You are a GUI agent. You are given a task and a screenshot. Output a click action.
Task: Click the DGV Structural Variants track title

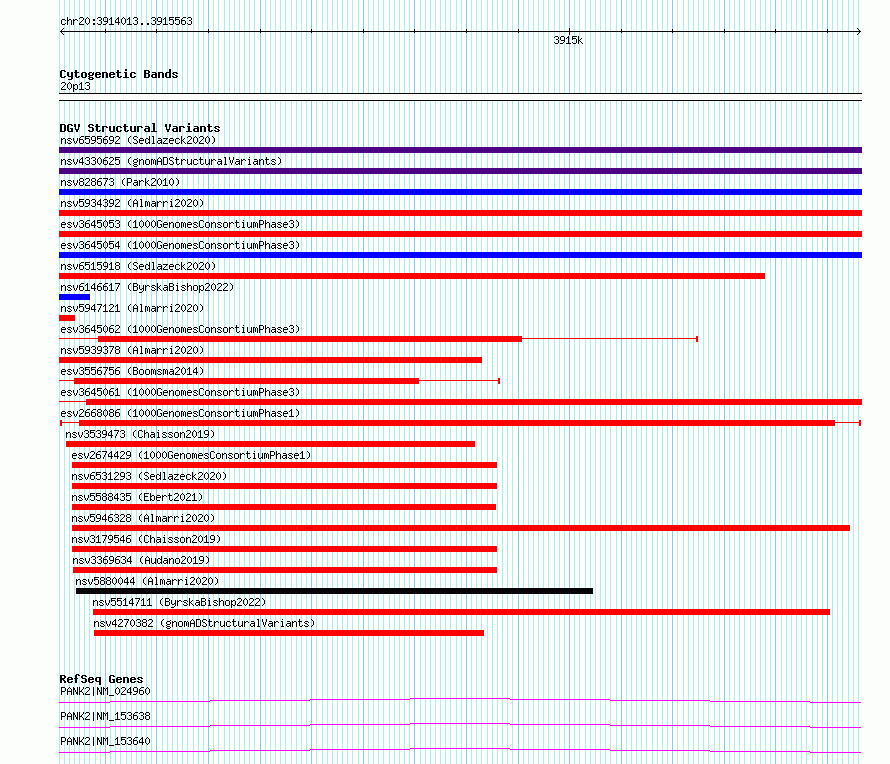coord(140,128)
